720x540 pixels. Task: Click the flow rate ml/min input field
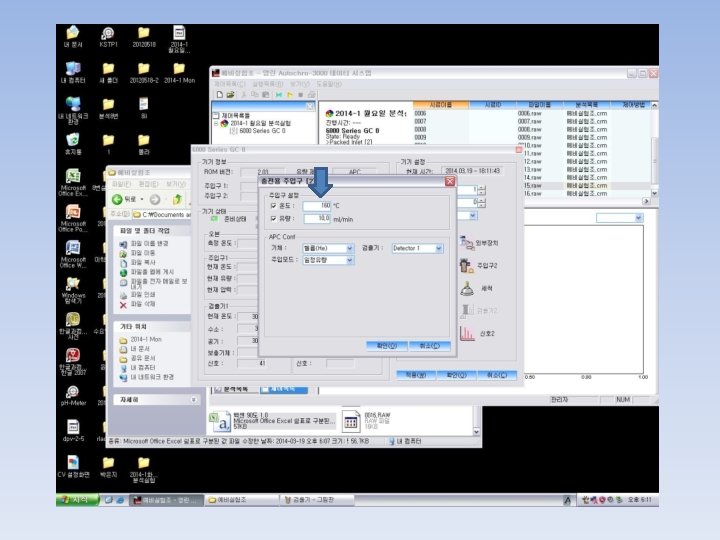tap(317, 219)
